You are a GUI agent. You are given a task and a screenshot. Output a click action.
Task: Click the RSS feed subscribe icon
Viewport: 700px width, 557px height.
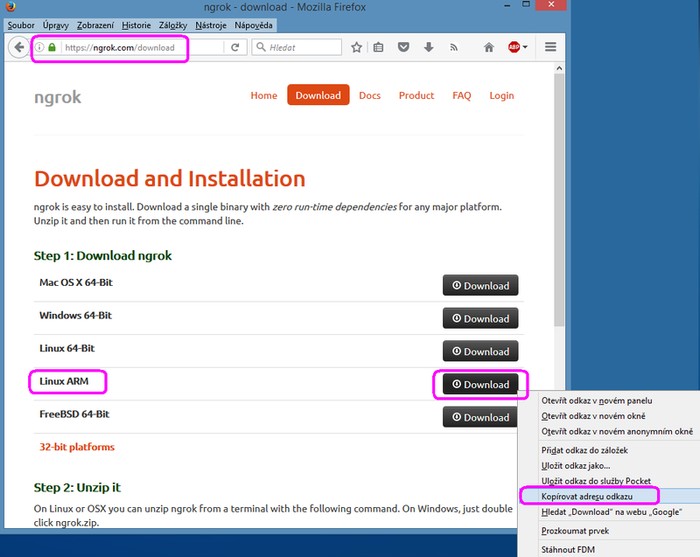454,47
